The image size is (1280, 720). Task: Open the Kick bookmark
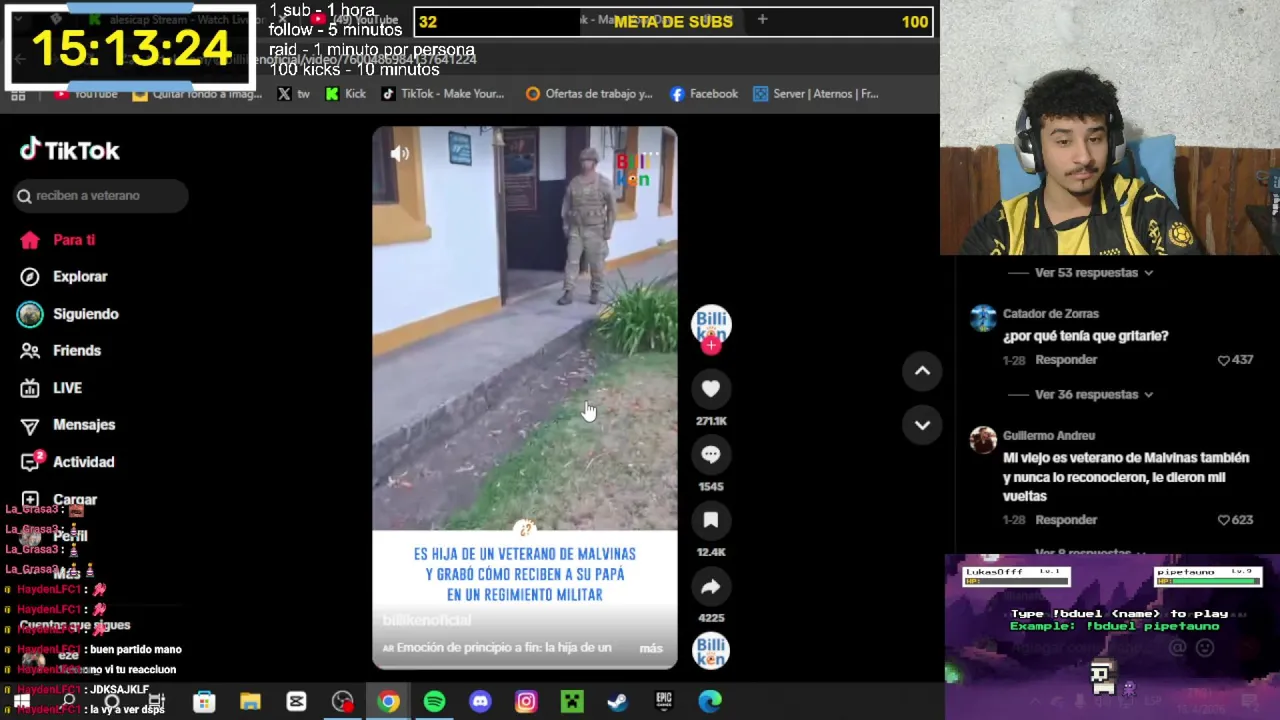[346, 94]
